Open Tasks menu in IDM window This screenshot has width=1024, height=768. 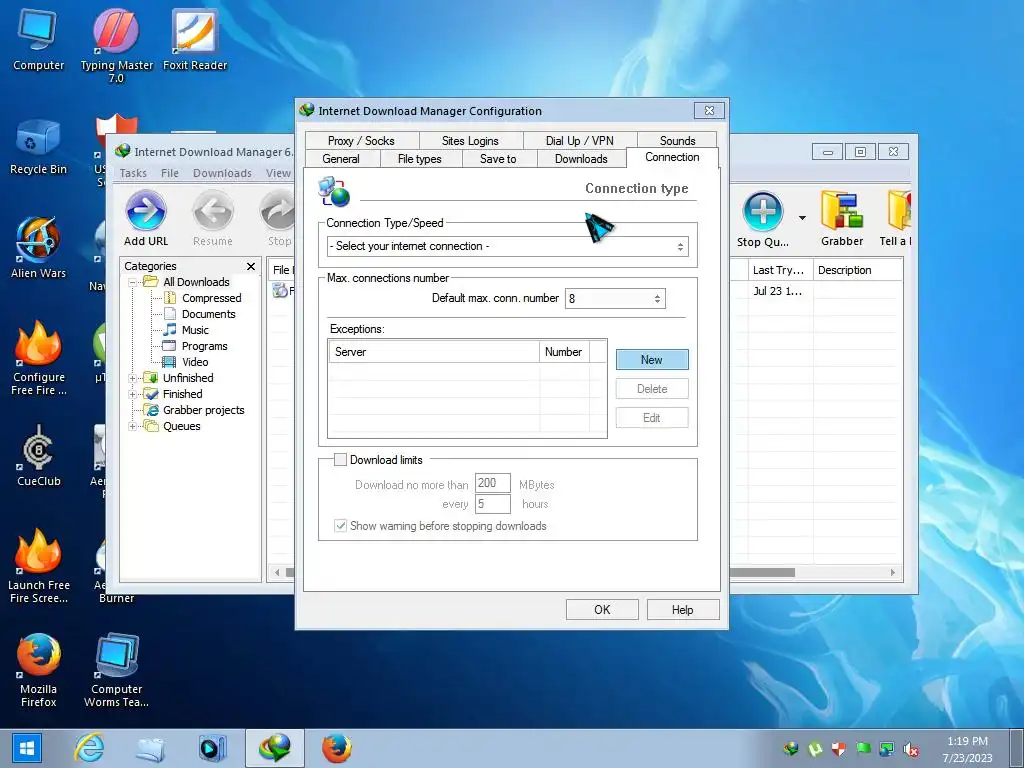(x=133, y=173)
